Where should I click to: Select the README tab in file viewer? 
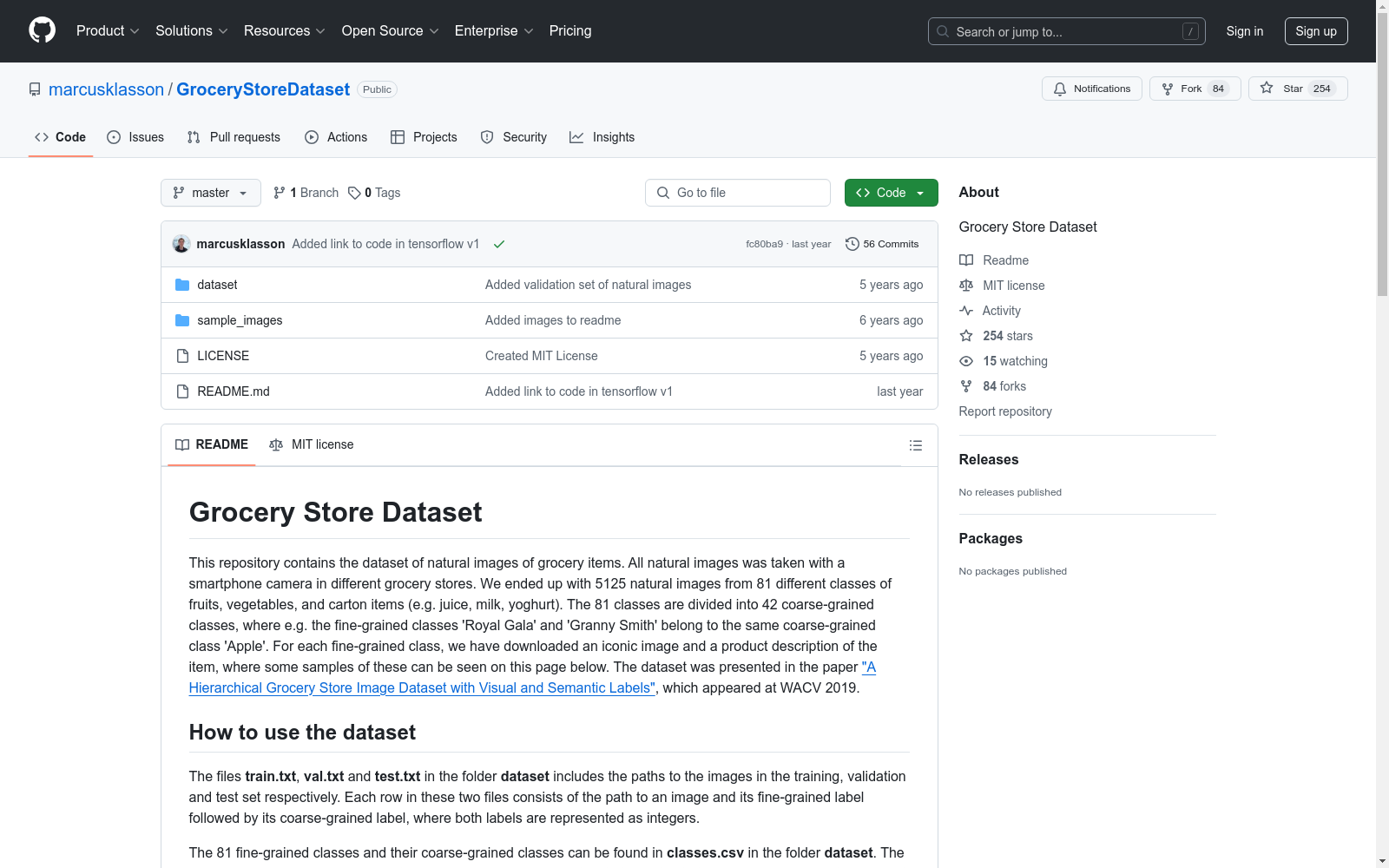[212, 444]
